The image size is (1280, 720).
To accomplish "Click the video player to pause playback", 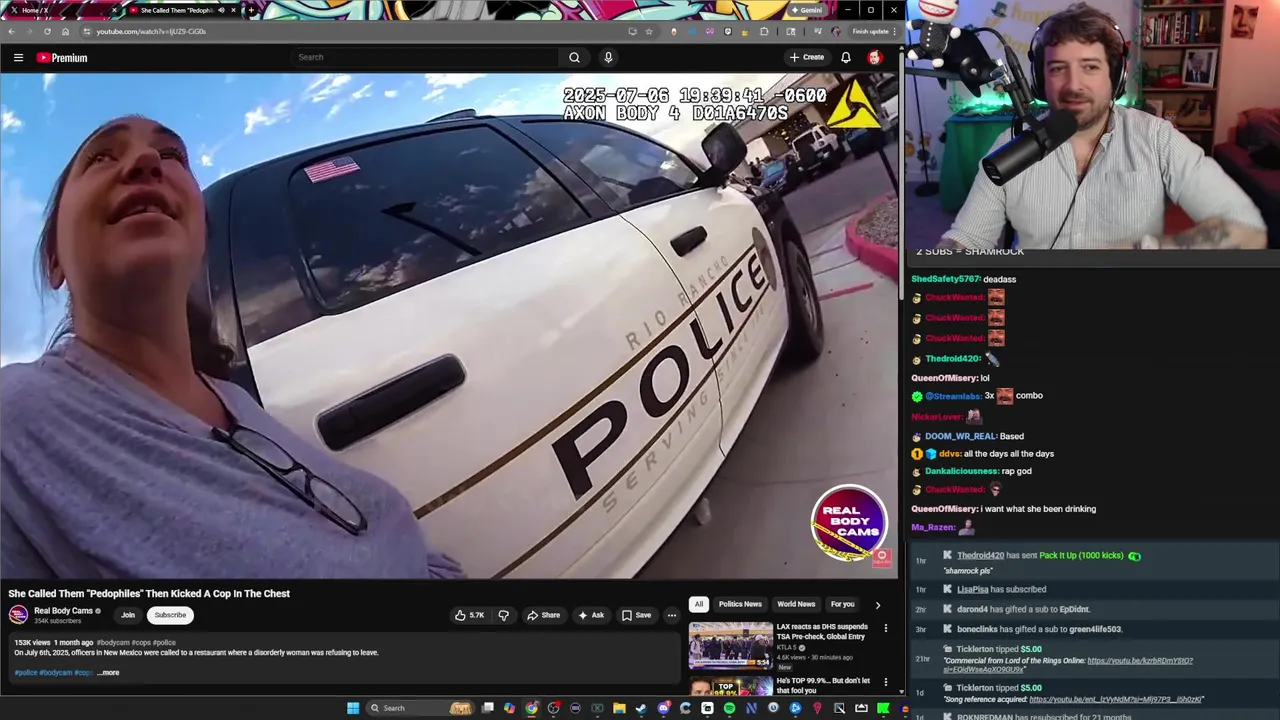I will (449, 326).
